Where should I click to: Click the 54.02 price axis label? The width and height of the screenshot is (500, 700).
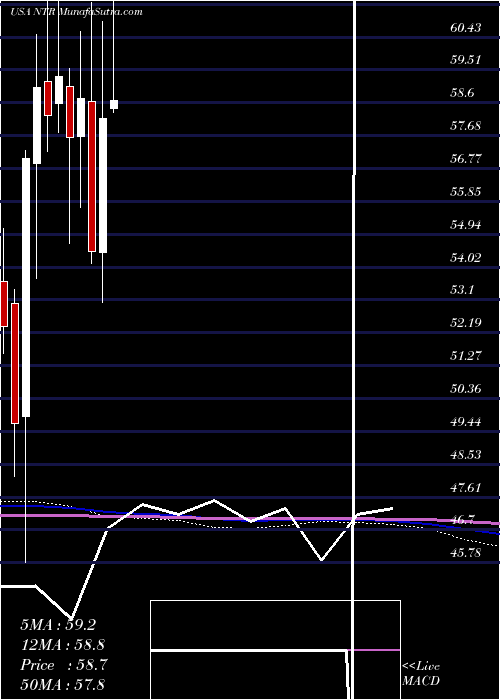coord(466,258)
